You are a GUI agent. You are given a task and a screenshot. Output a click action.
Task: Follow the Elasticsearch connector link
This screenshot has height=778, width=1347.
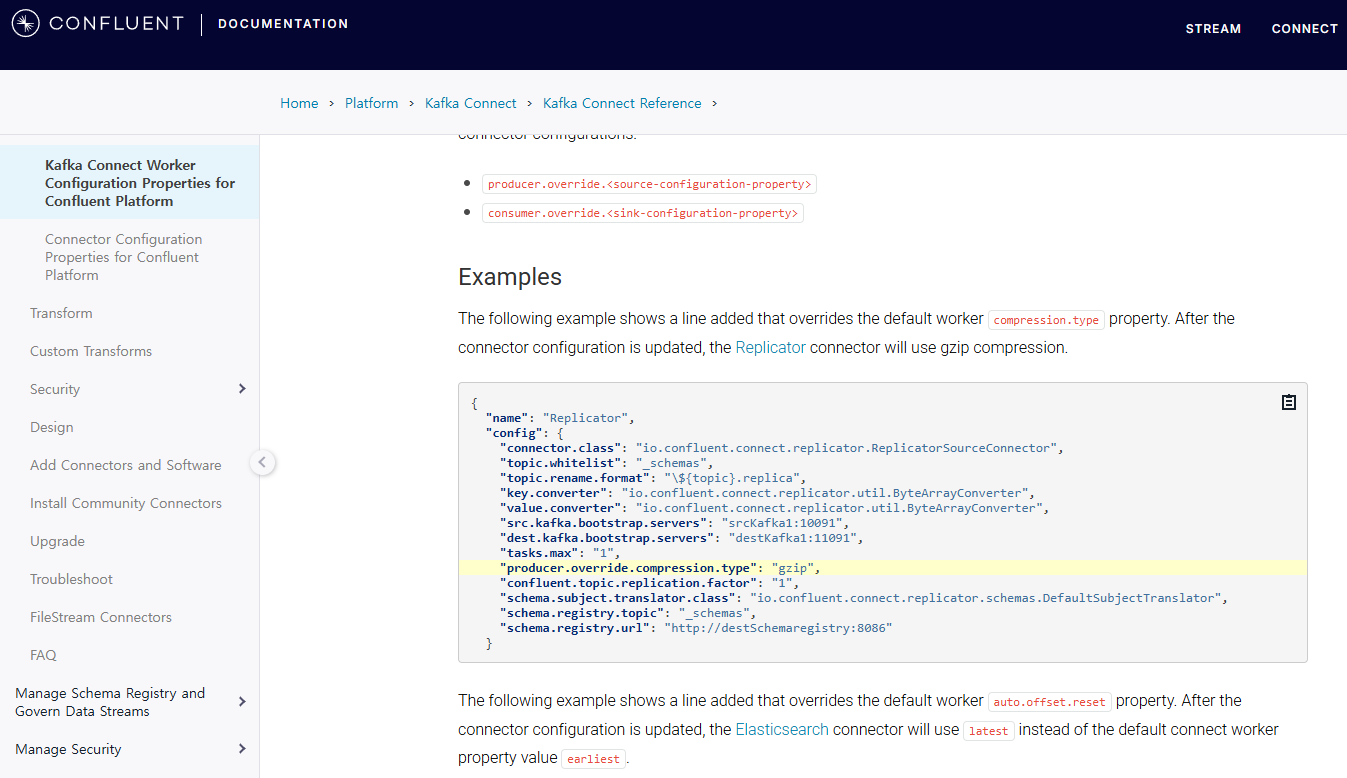(782, 729)
